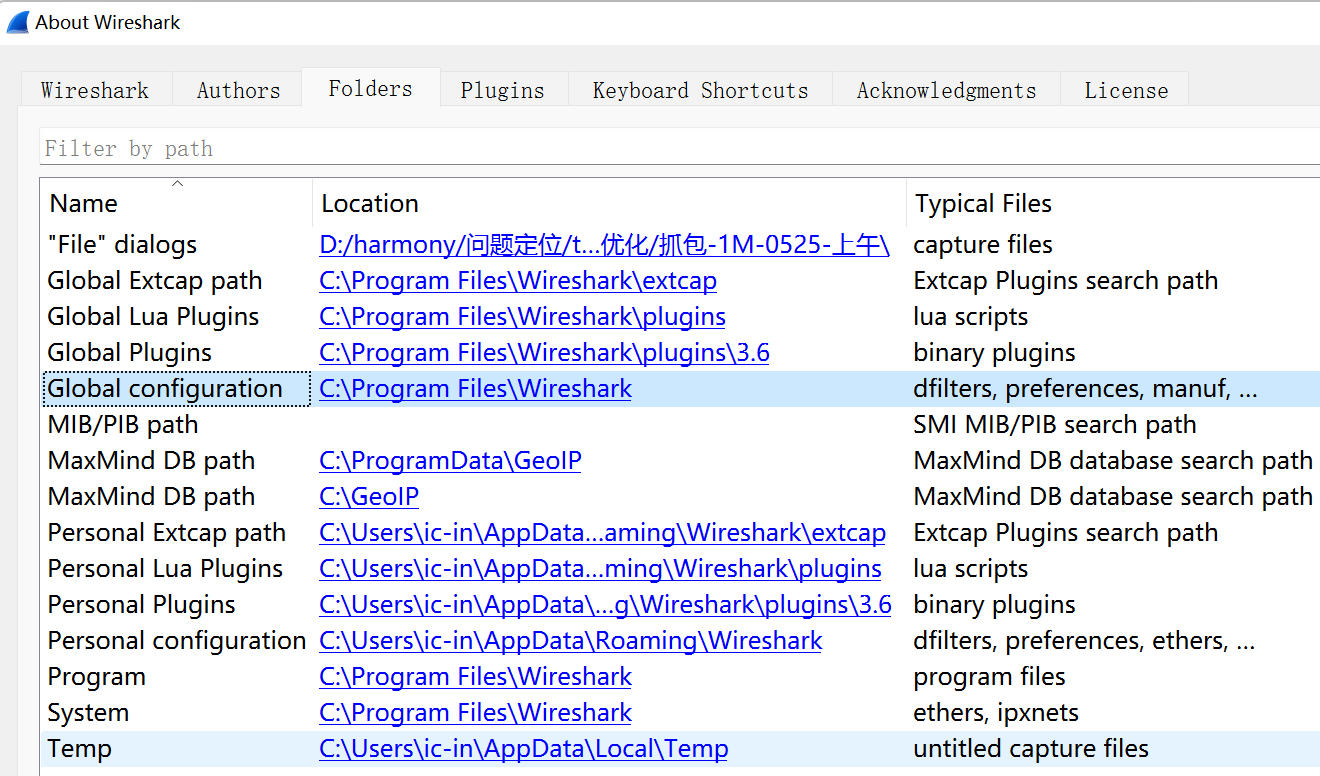Click the "untitled capture files" cell
Screen dimensions: 1320x776
[1031, 749]
